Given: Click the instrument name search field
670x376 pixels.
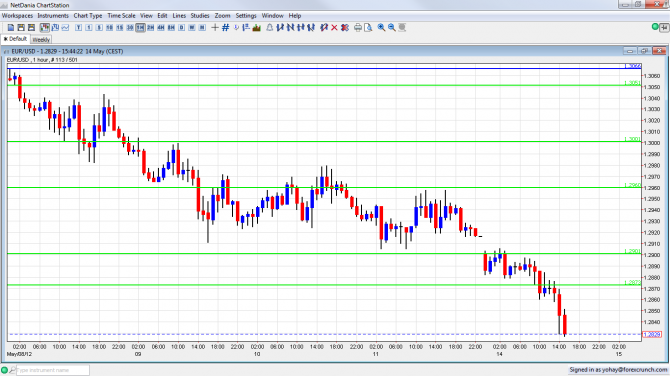Looking at the screenshot, I should 53,370.
